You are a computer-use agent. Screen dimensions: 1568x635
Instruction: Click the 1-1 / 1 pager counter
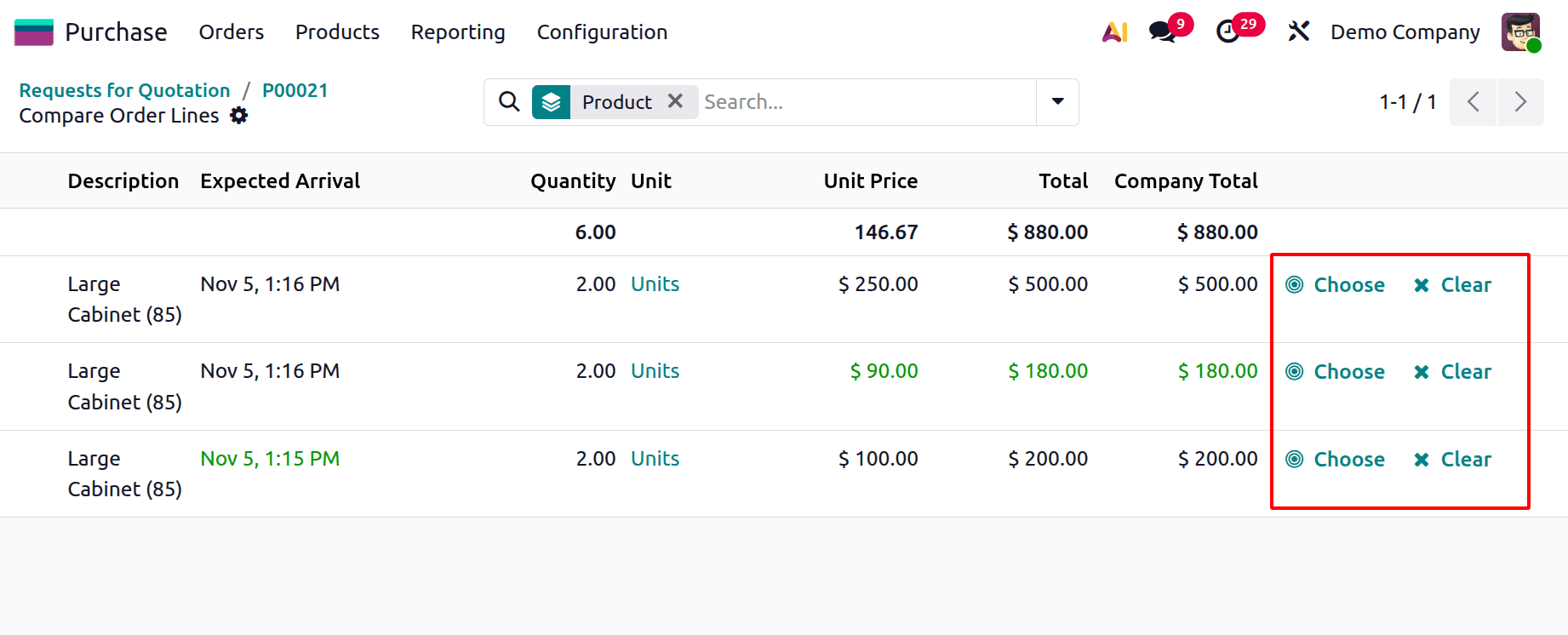point(1408,102)
